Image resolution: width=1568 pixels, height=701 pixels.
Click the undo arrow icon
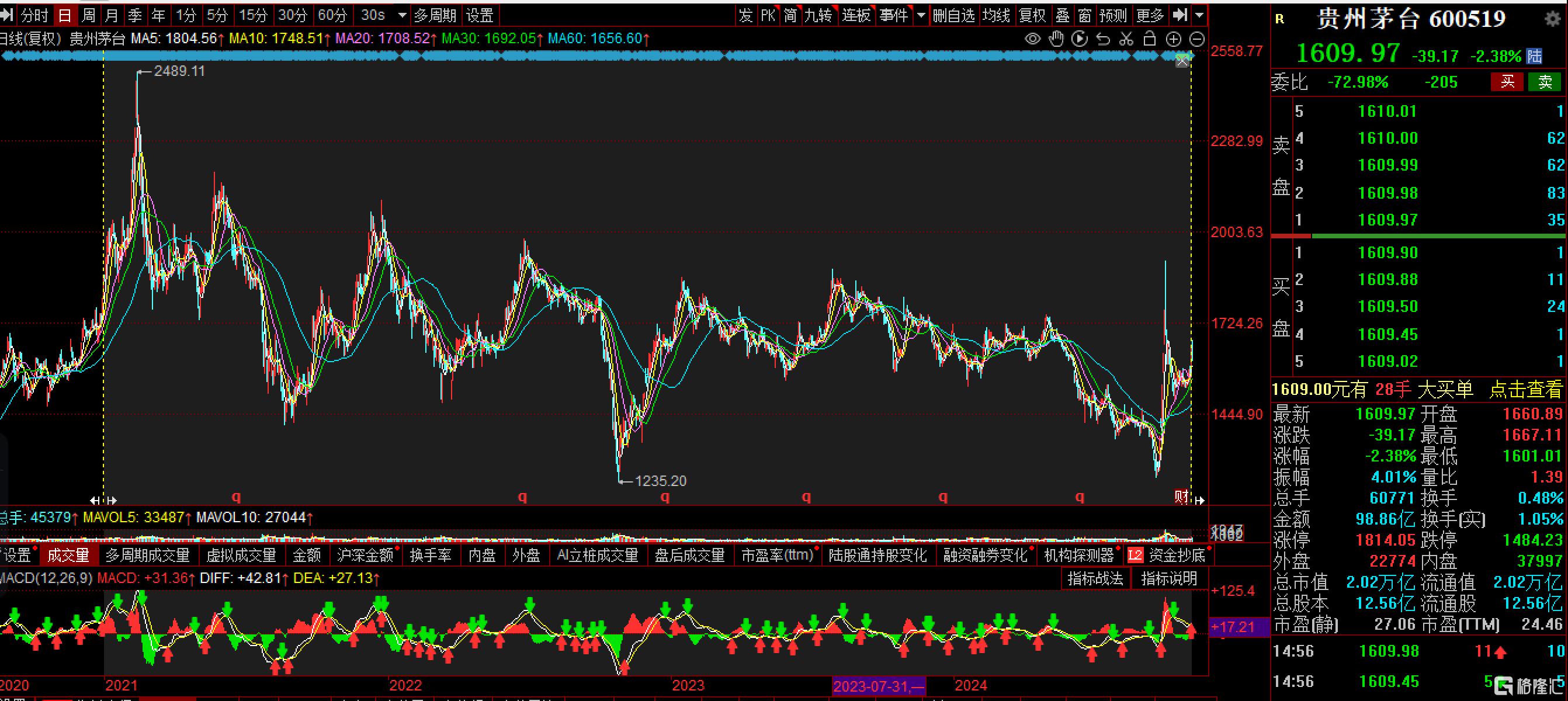click(1103, 39)
